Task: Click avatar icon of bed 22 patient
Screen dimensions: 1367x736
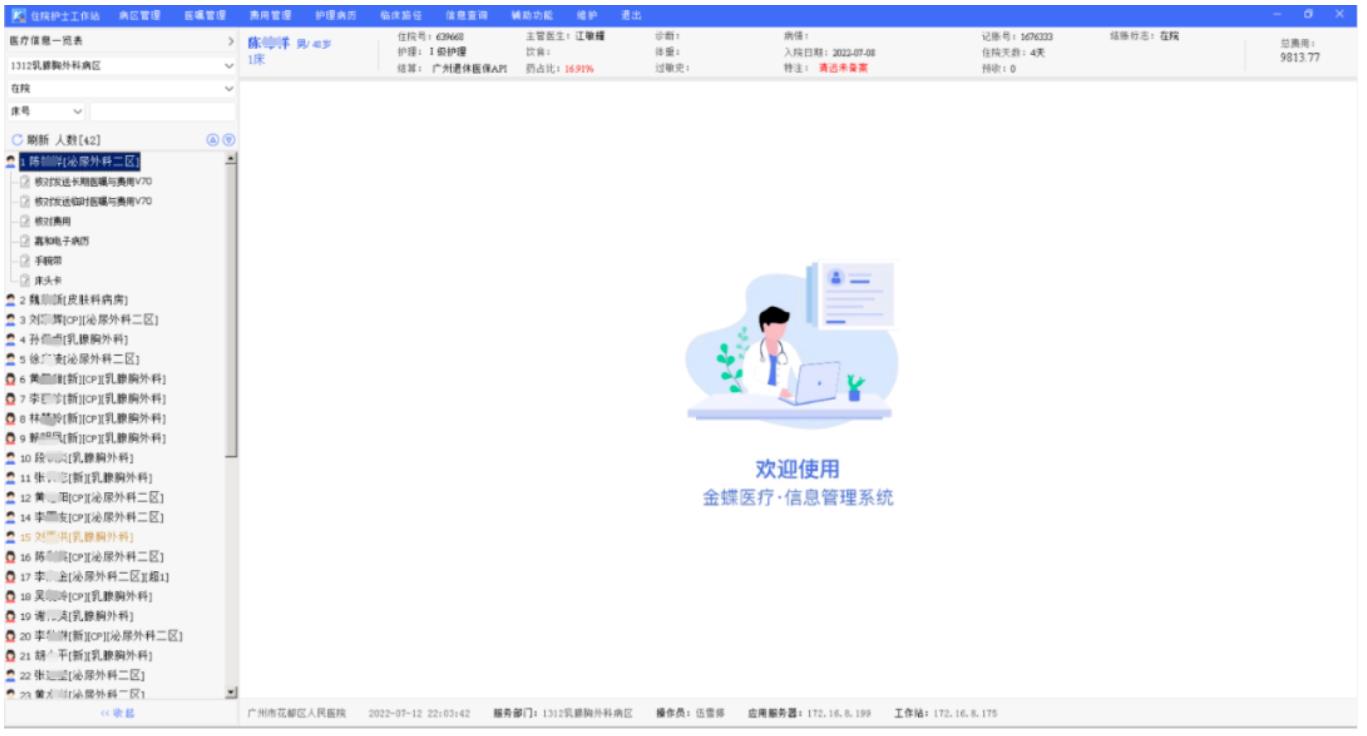Action: tap(10, 675)
